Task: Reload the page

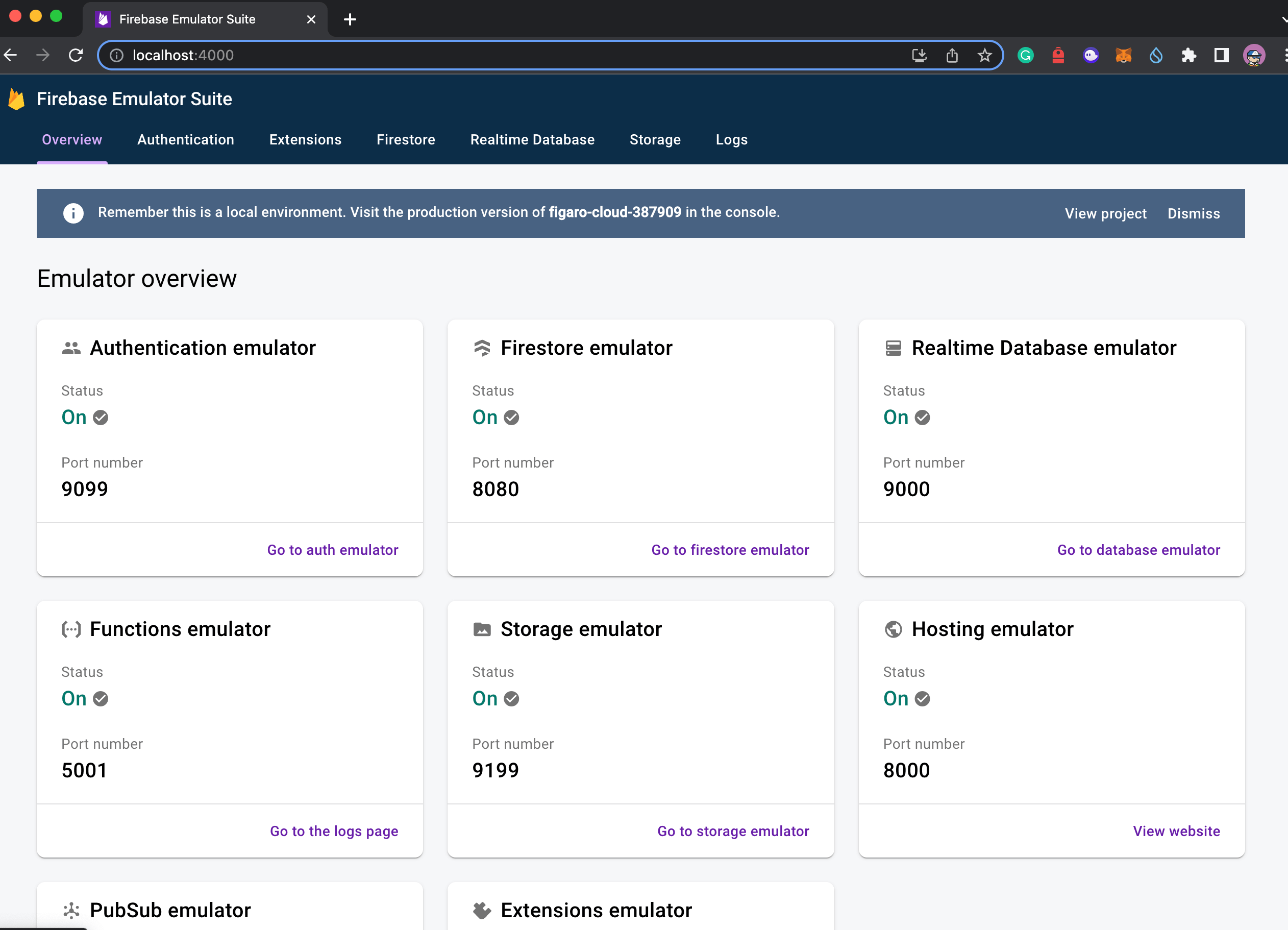Action: [x=76, y=55]
